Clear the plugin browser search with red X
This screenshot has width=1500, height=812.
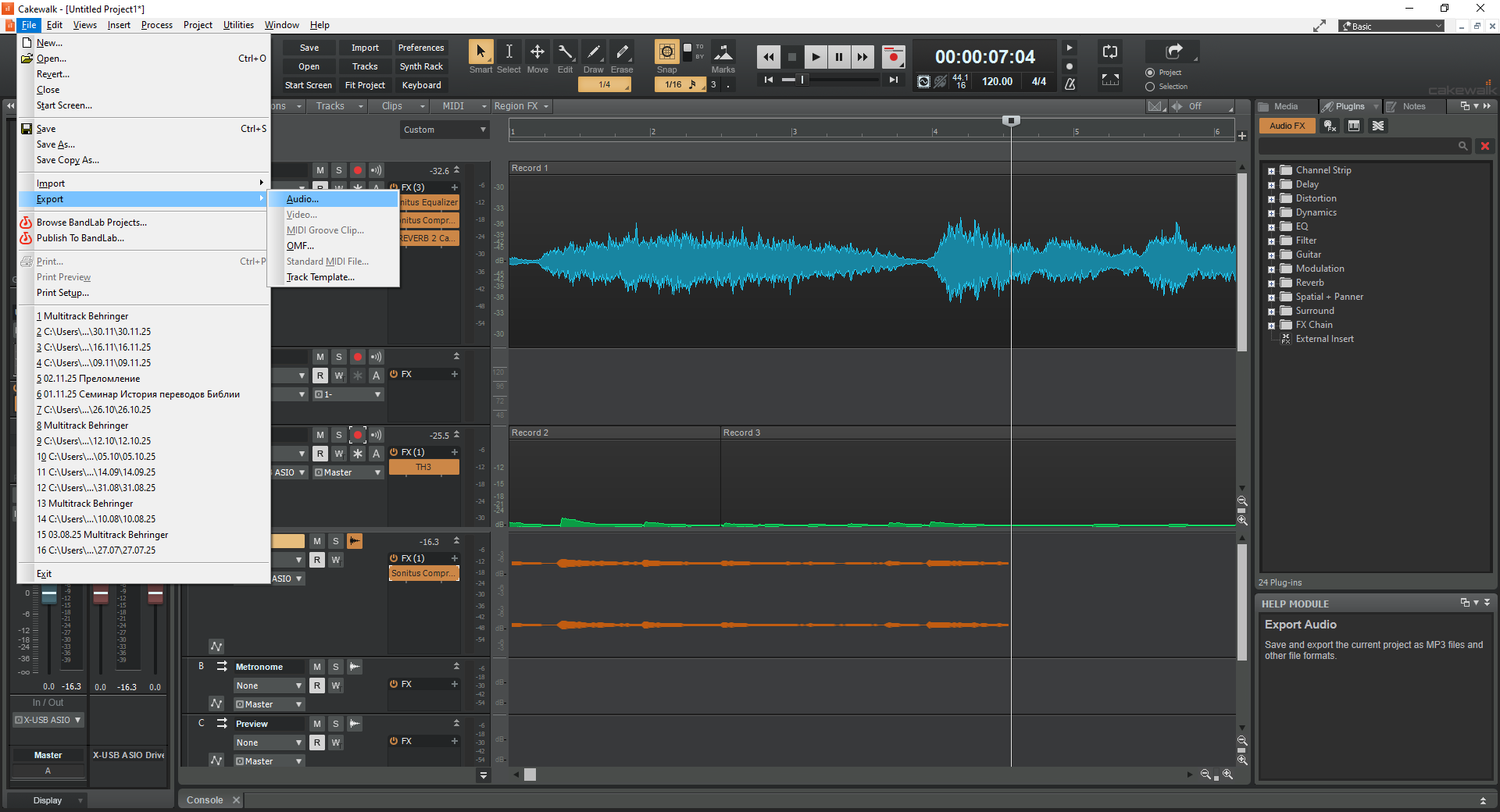pyautogui.click(x=1485, y=146)
